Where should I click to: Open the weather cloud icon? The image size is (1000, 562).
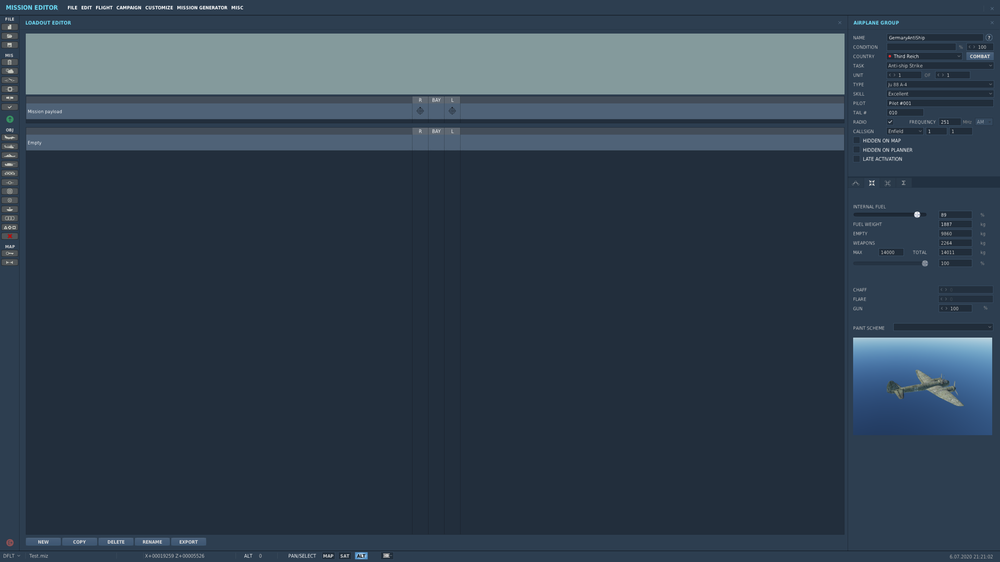click(x=10, y=71)
